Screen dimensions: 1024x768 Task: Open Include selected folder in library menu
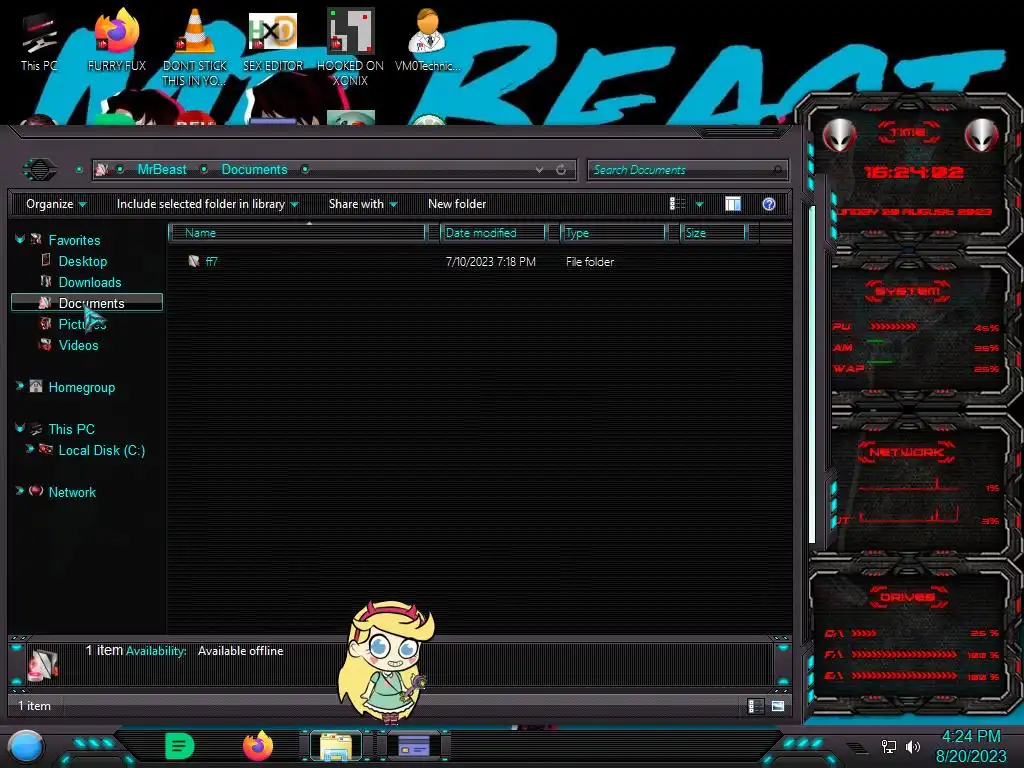click(207, 204)
